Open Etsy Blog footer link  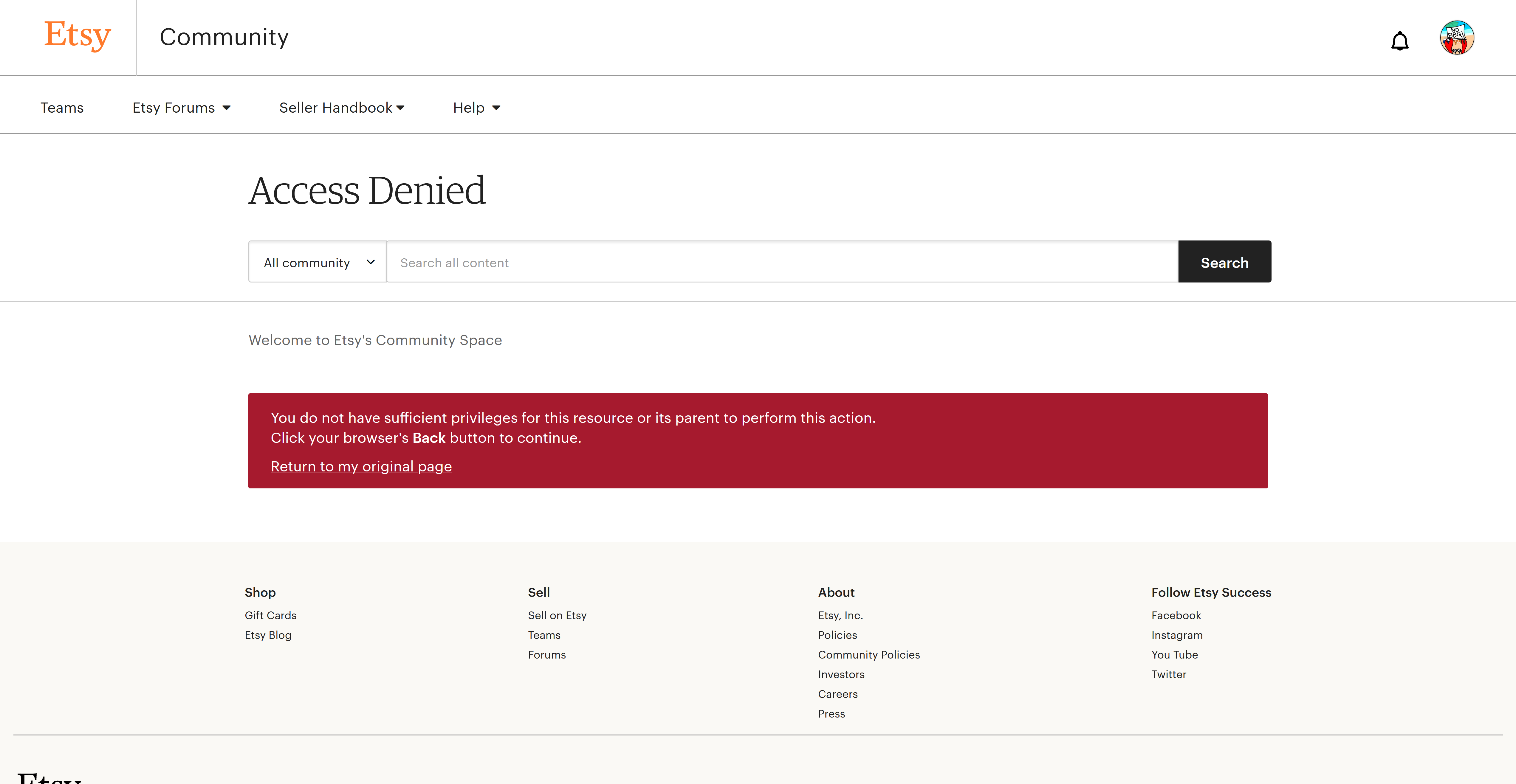click(268, 635)
